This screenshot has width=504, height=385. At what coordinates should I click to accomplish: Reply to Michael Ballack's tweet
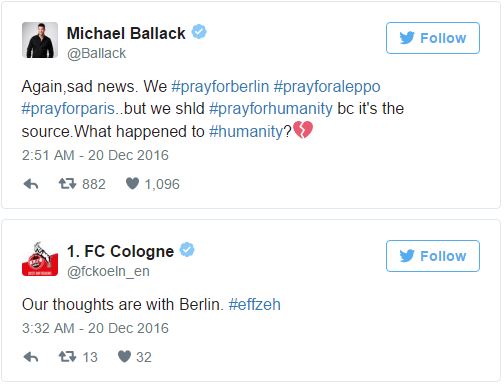(31, 184)
